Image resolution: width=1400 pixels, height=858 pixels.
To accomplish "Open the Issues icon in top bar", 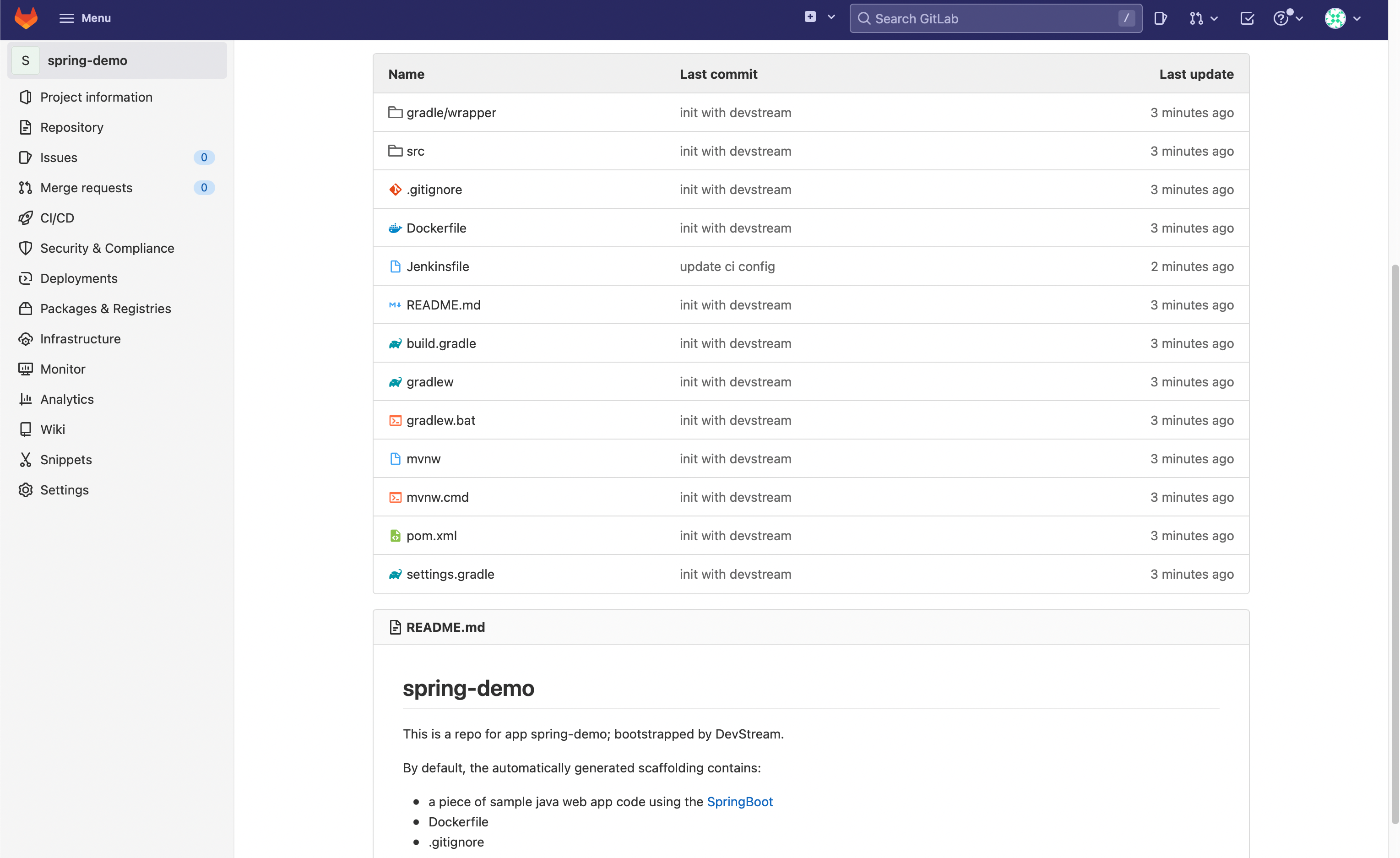I will 1160,19.
